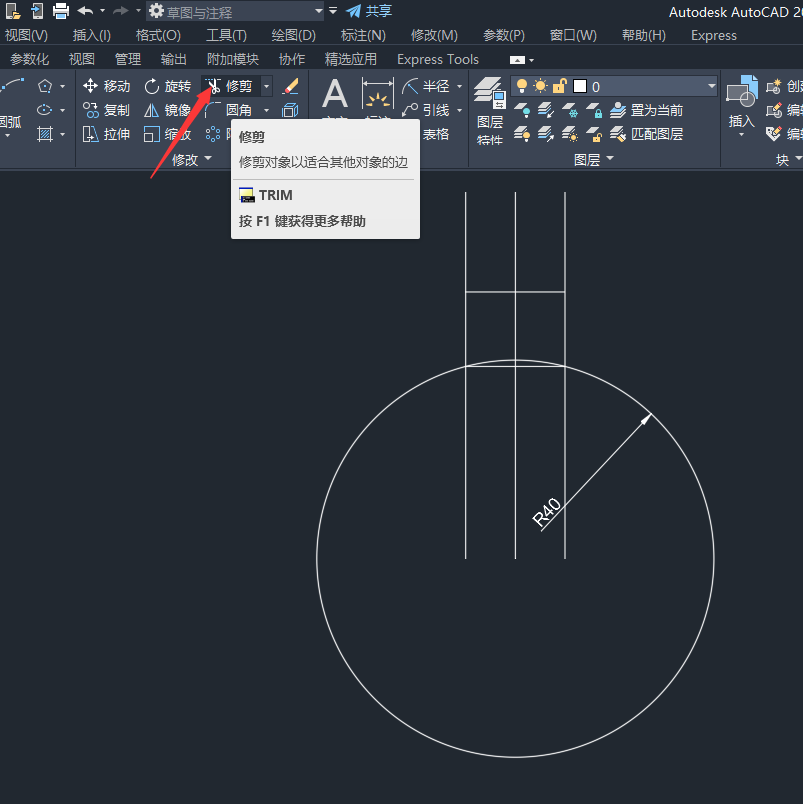Open the 绘图(D) menu
Image resolution: width=803 pixels, height=804 pixels.
293,35
